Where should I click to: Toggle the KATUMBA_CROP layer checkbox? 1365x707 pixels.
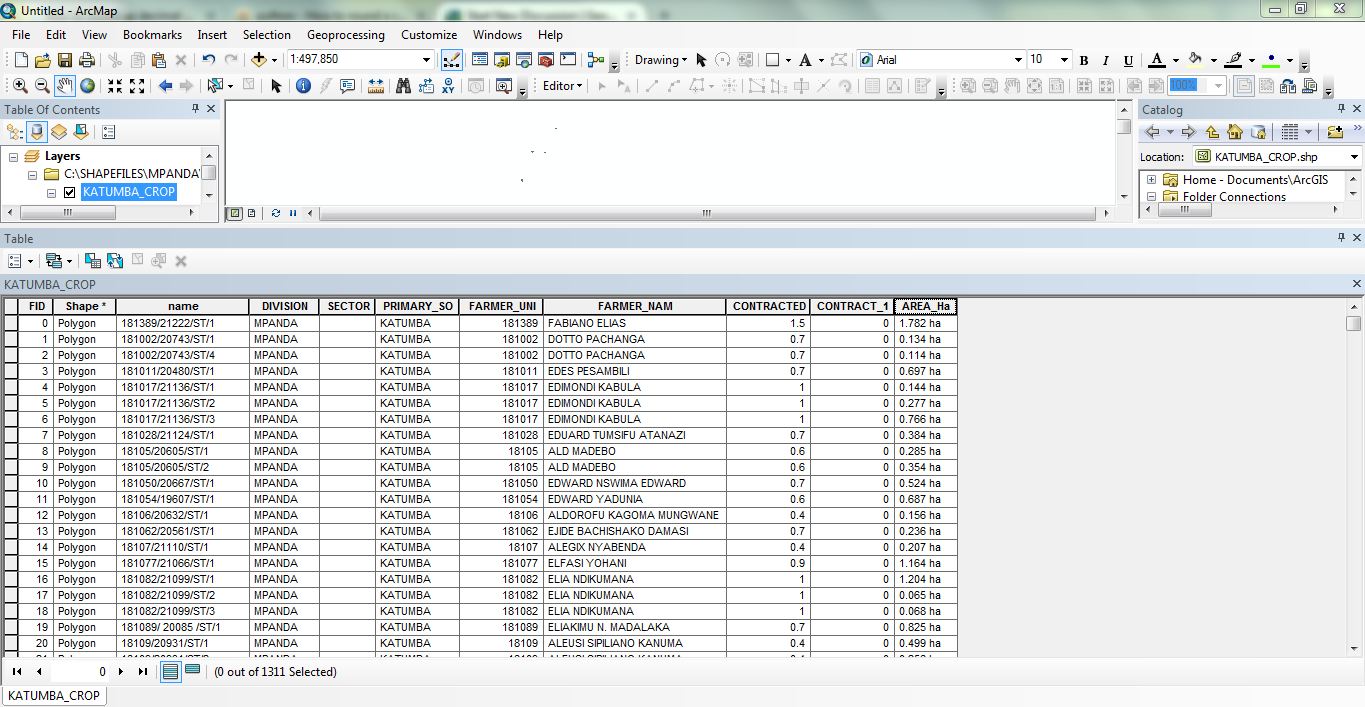pos(69,192)
